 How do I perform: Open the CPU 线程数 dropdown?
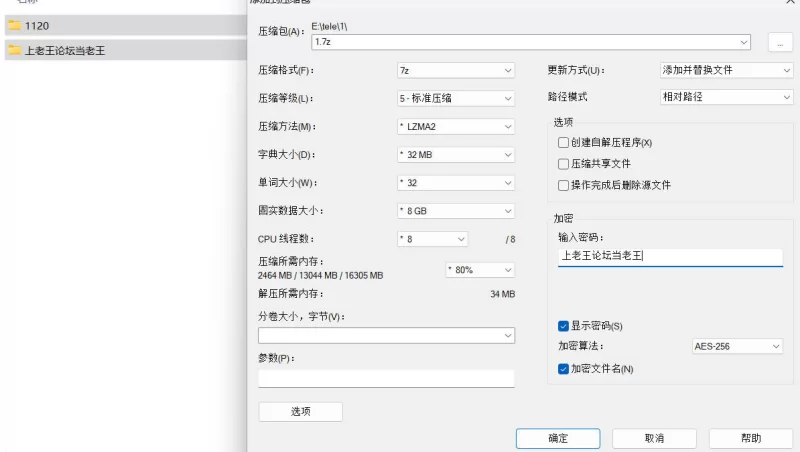click(x=432, y=239)
